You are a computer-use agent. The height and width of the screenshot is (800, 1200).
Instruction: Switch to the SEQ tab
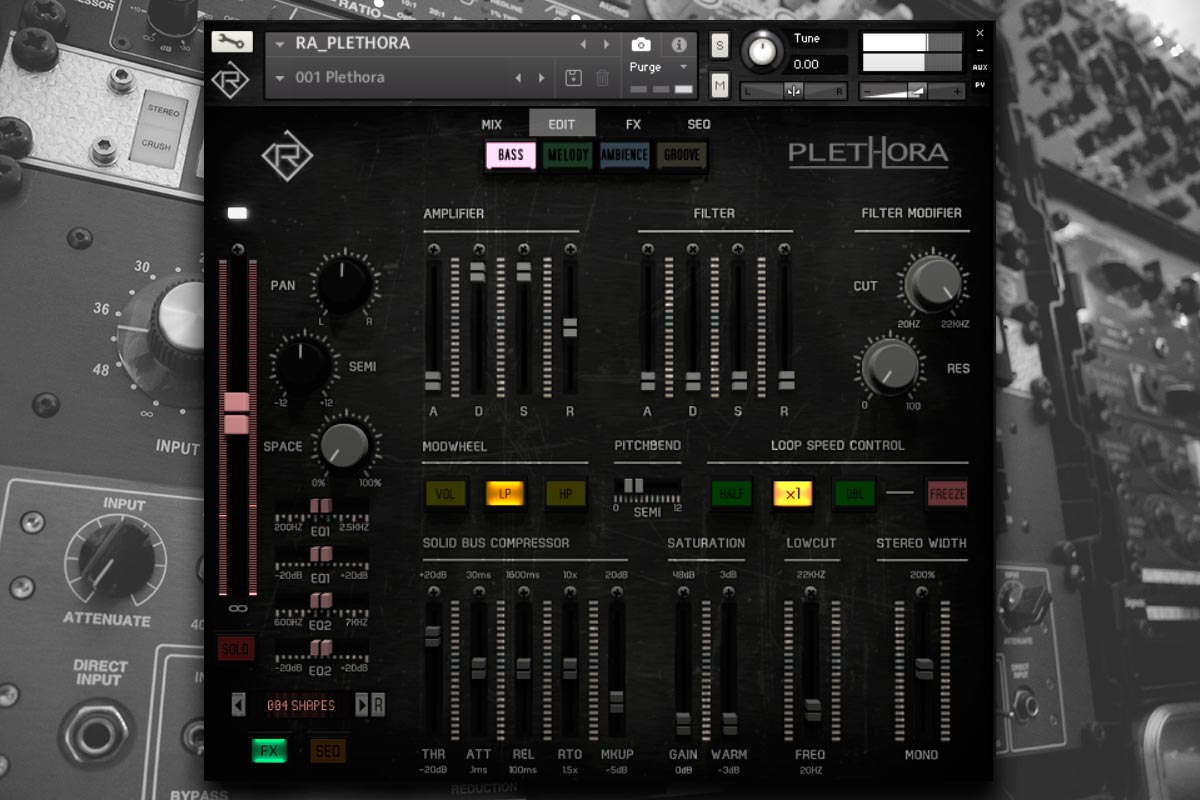699,124
